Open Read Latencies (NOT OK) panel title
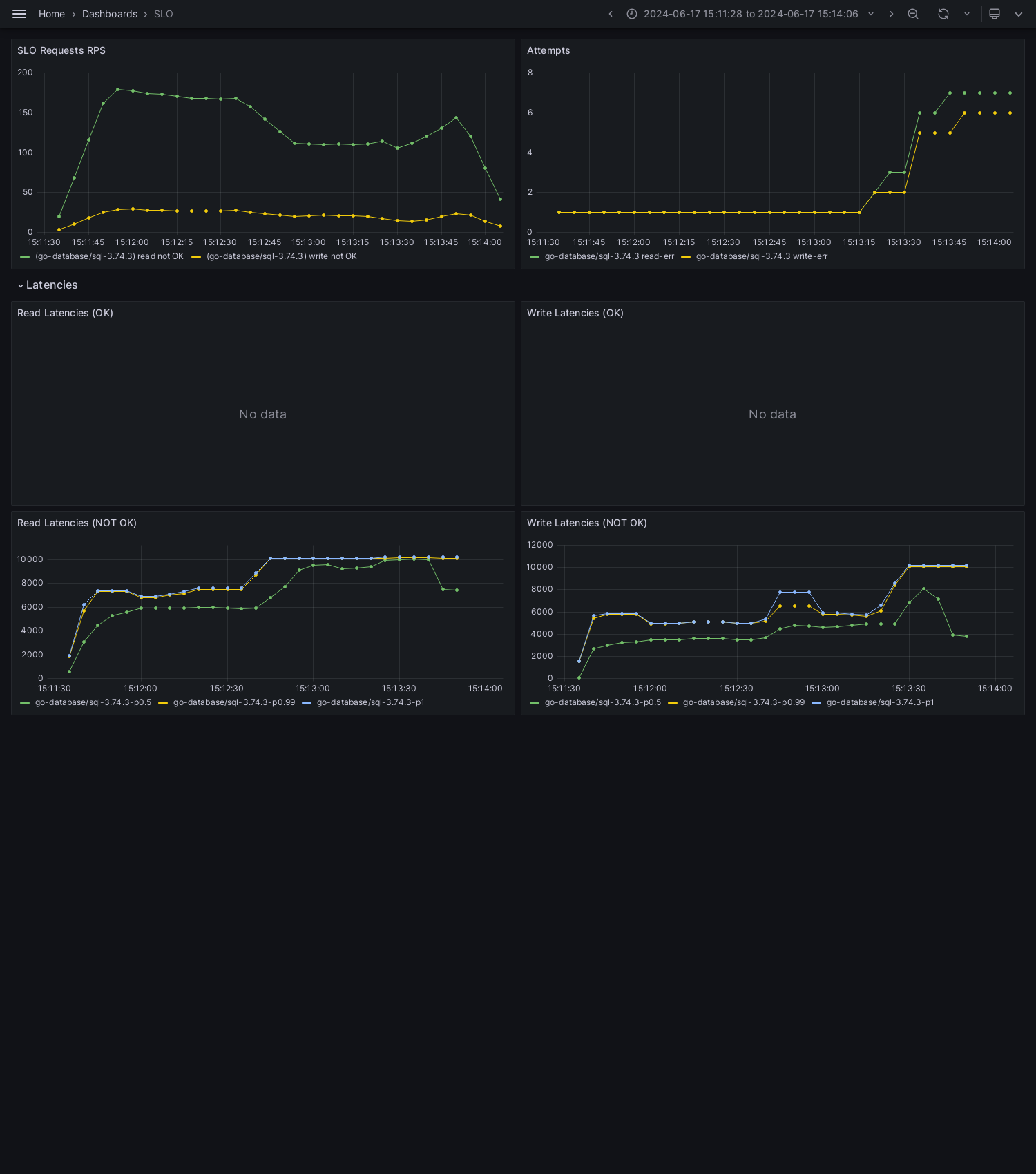 [77, 523]
